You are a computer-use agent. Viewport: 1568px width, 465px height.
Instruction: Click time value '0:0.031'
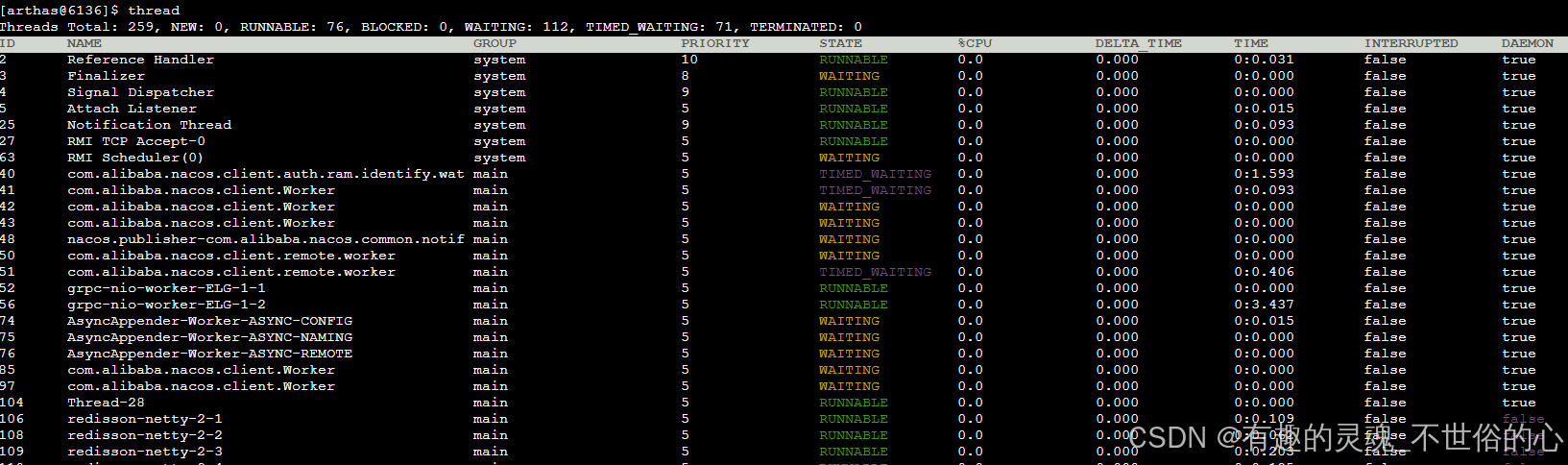(x=1265, y=60)
